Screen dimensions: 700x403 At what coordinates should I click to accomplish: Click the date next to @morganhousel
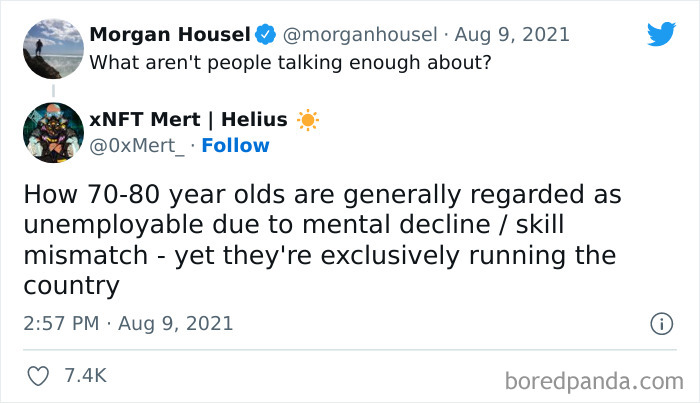coord(512,35)
